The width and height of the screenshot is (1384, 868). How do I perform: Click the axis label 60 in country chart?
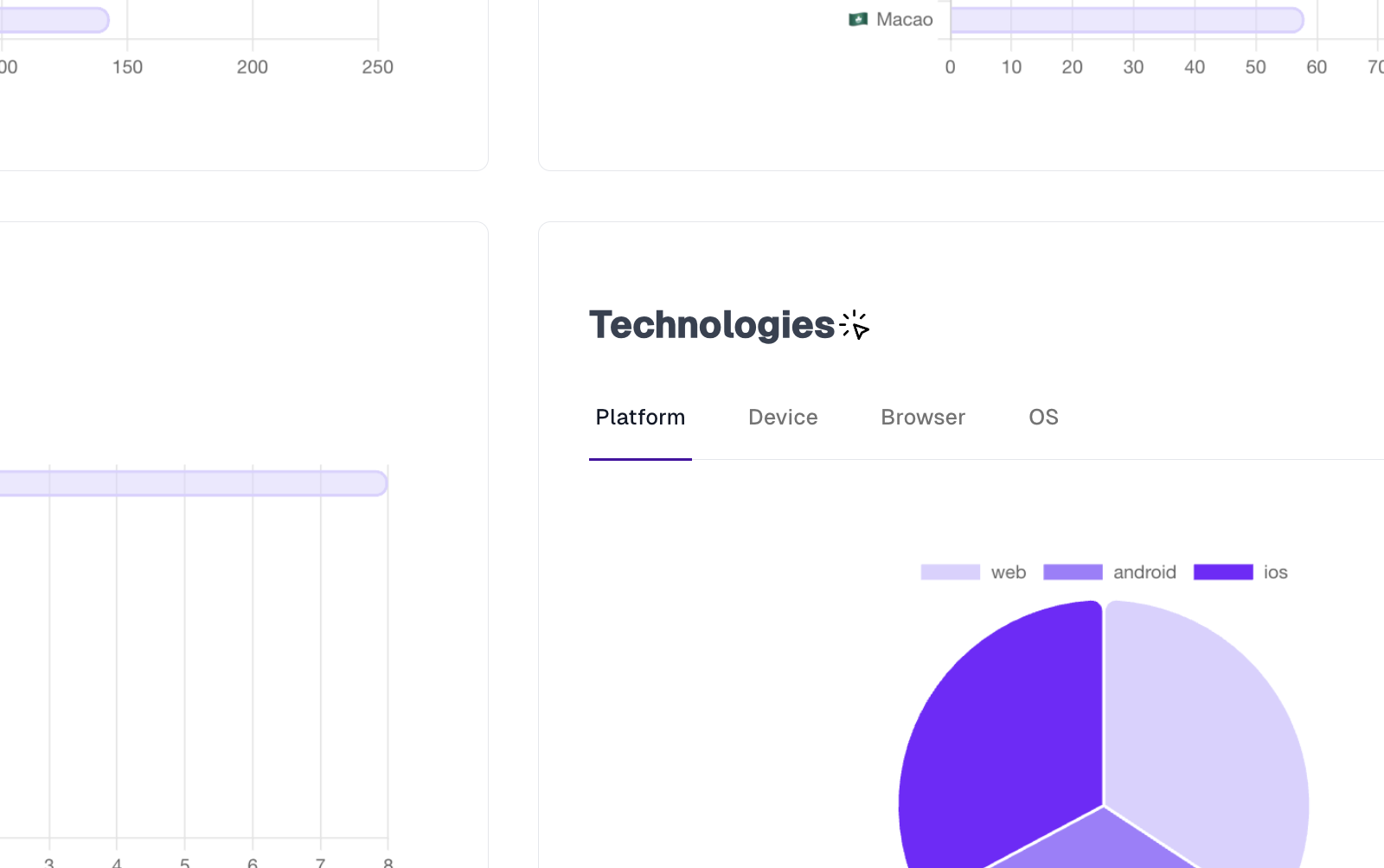pyautogui.click(x=1317, y=67)
